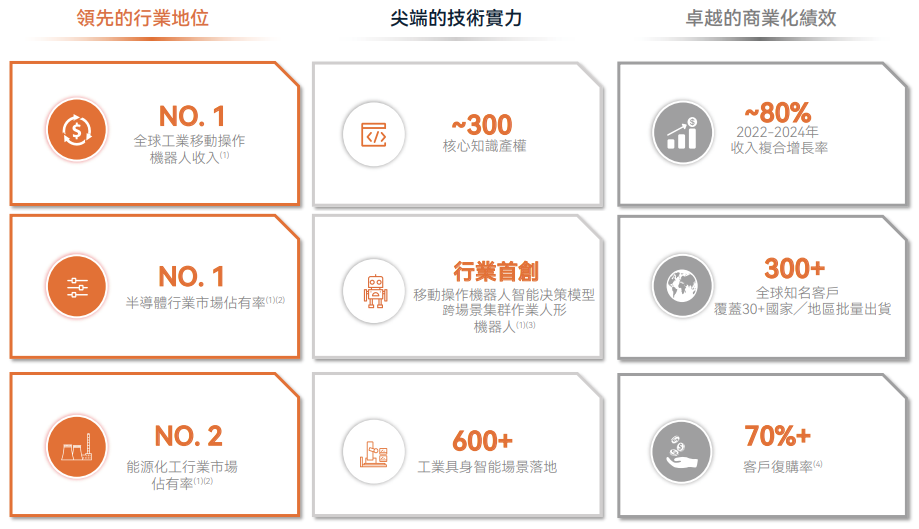Click the code window icon
The height and width of the screenshot is (529, 919).
[x=373, y=135]
